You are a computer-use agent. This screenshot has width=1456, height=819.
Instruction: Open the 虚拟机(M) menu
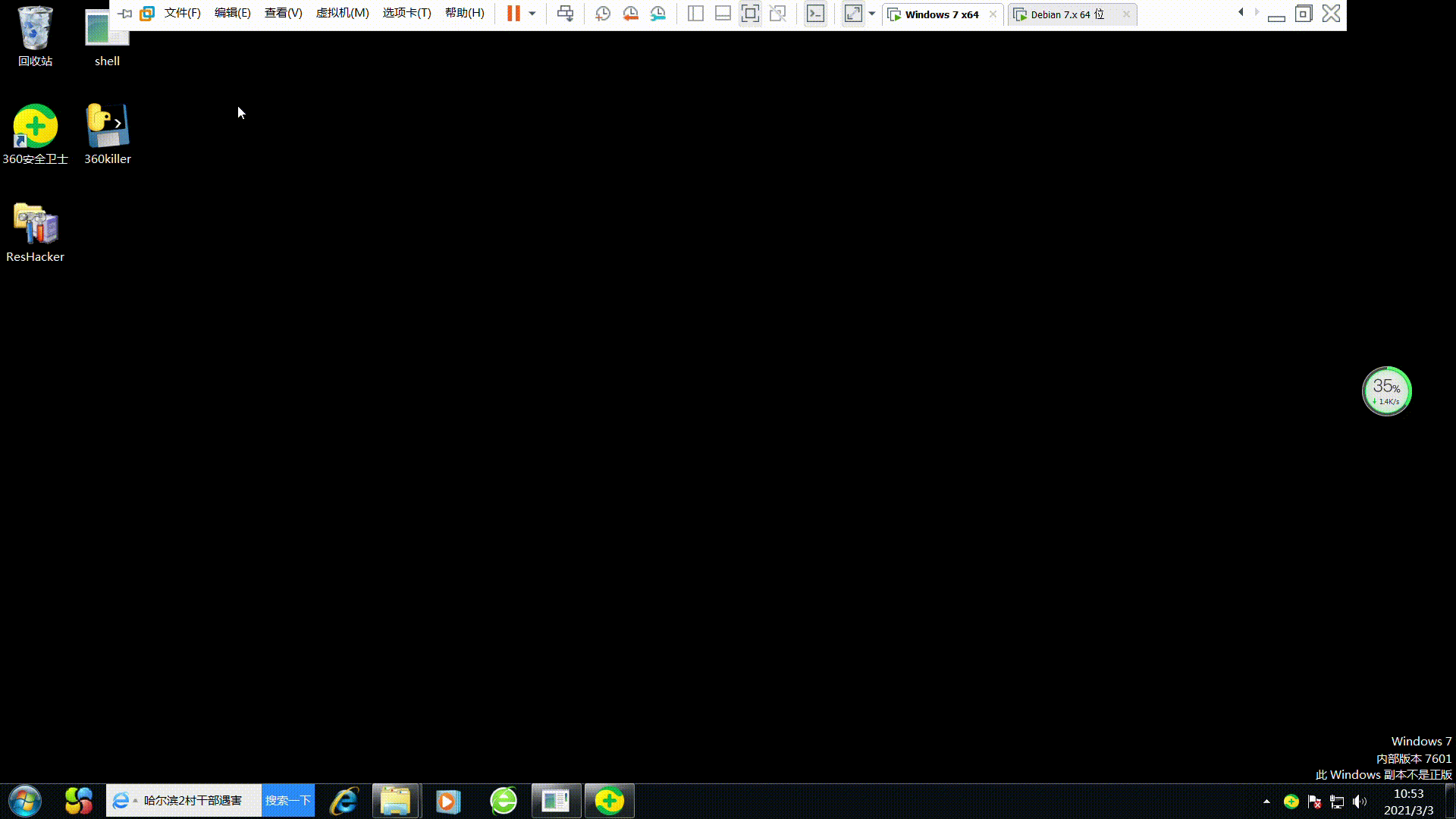(x=342, y=13)
